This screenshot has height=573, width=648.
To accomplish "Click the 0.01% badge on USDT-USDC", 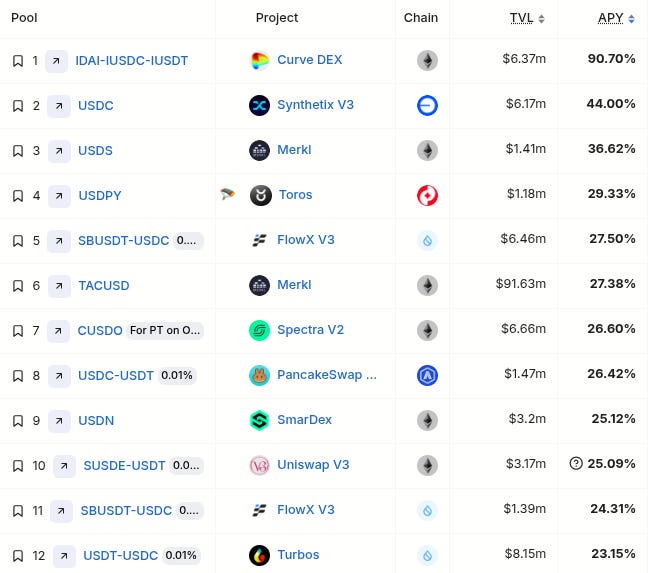I will pyautogui.click(x=181, y=556).
